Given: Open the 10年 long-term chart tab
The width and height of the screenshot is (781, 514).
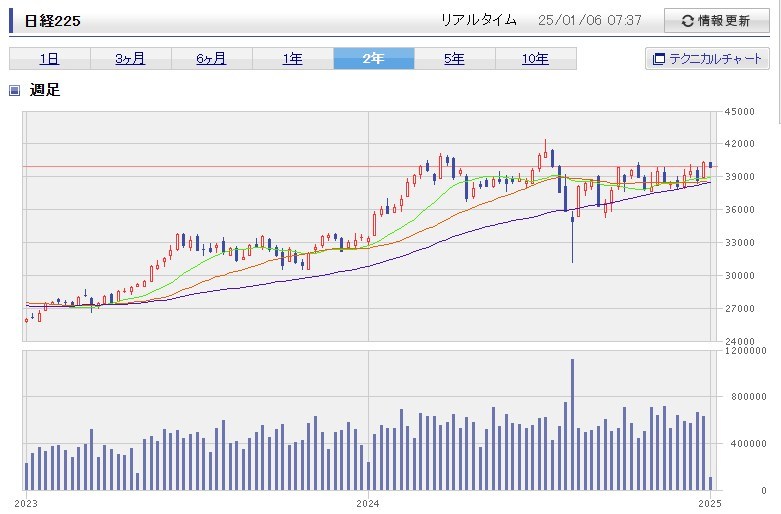Looking at the screenshot, I should 535,59.
